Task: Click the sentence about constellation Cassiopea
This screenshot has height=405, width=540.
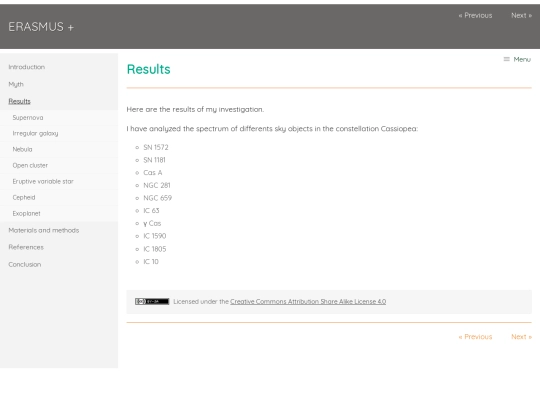Action: 272,129
